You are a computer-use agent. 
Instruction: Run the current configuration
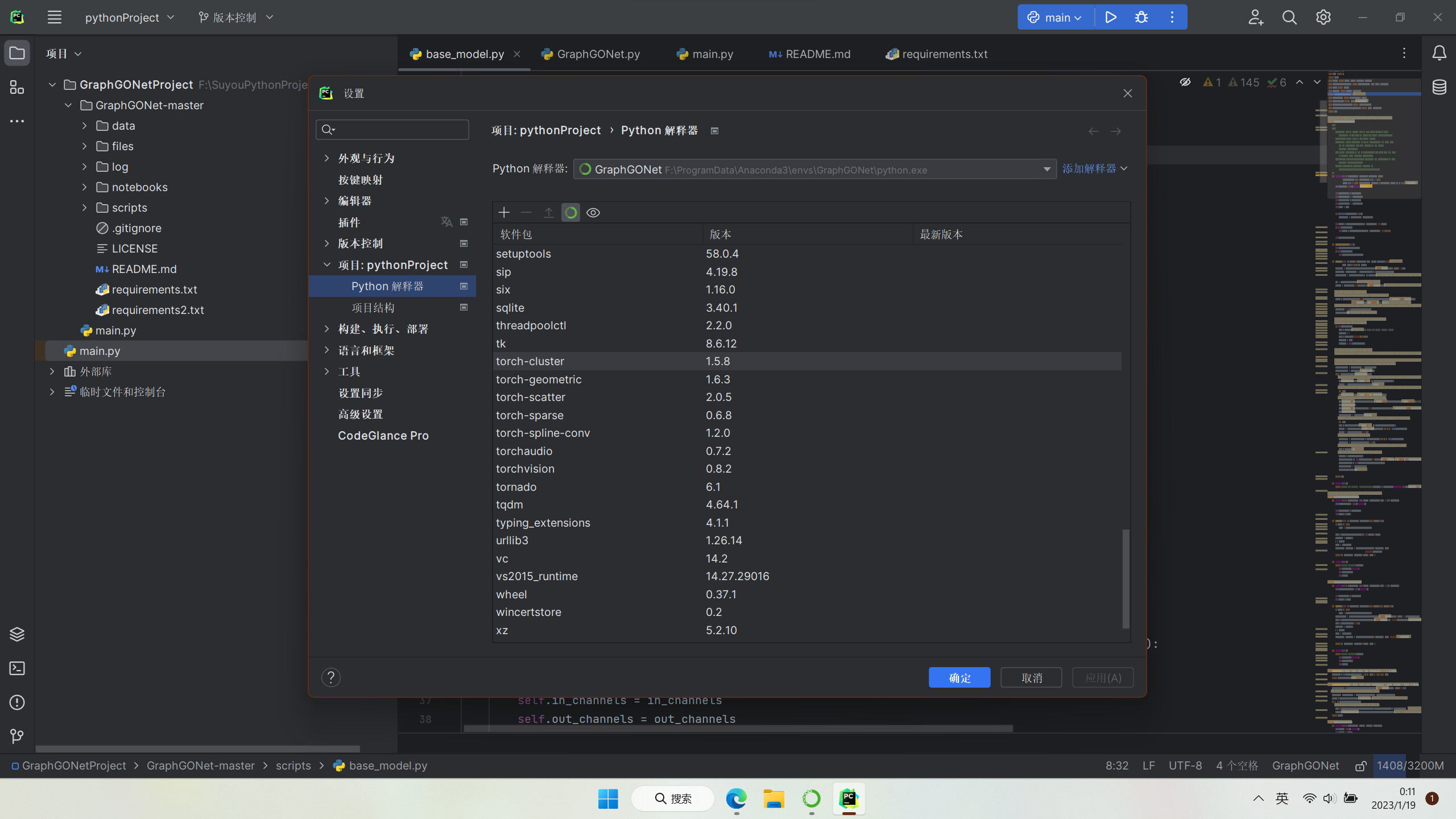pos(1110,17)
